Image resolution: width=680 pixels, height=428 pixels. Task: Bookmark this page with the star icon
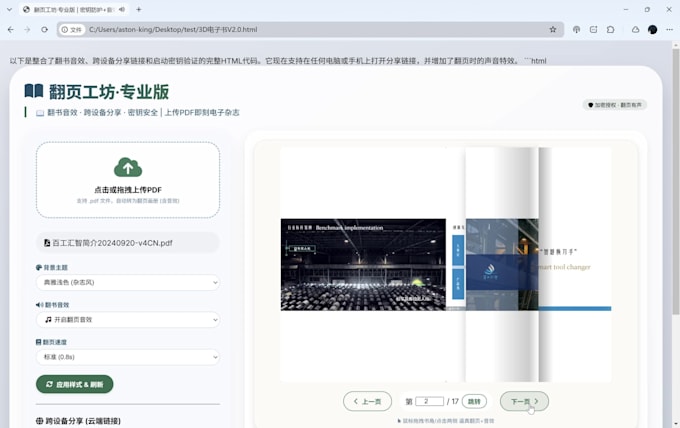pos(552,29)
